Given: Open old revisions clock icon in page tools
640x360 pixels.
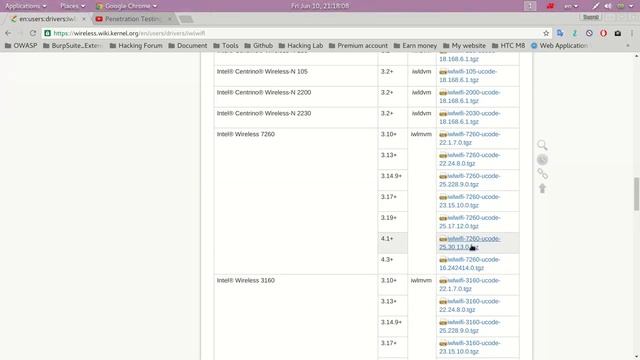Looking at the screenshot, I should [542, 160].
